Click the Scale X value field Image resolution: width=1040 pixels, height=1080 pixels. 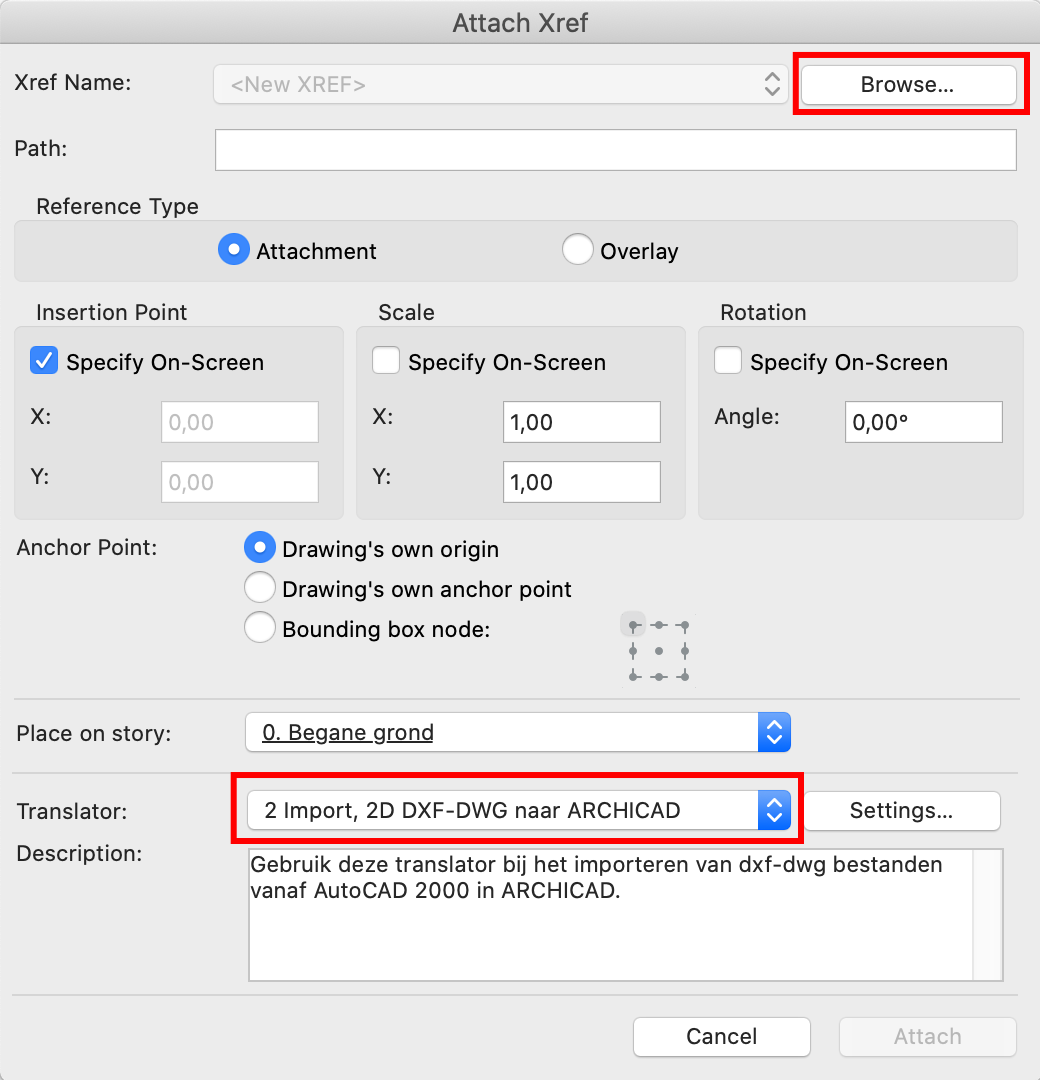point(582,422)
